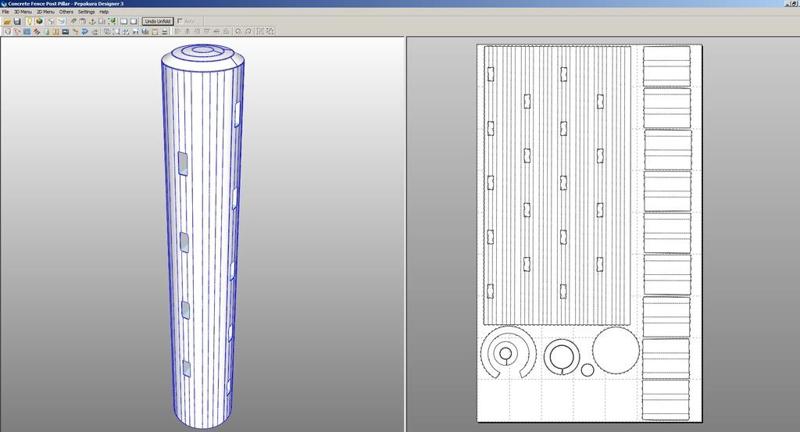
Task: Click the last icon in the second toolbar row
Action: (270, 32)
